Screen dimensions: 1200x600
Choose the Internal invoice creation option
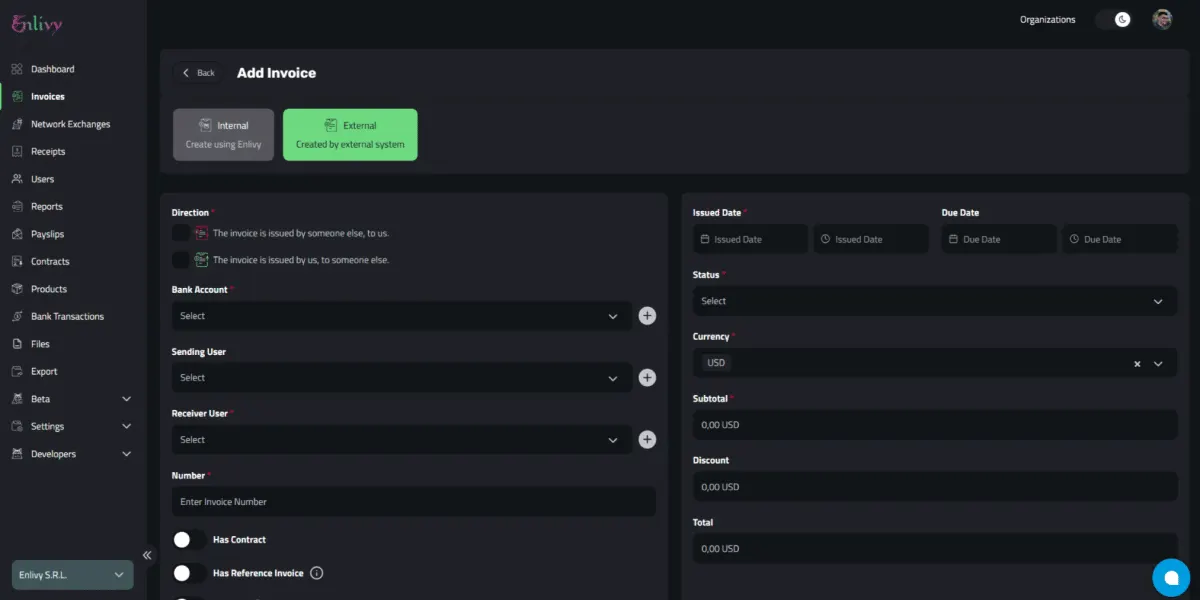(223, 135)
